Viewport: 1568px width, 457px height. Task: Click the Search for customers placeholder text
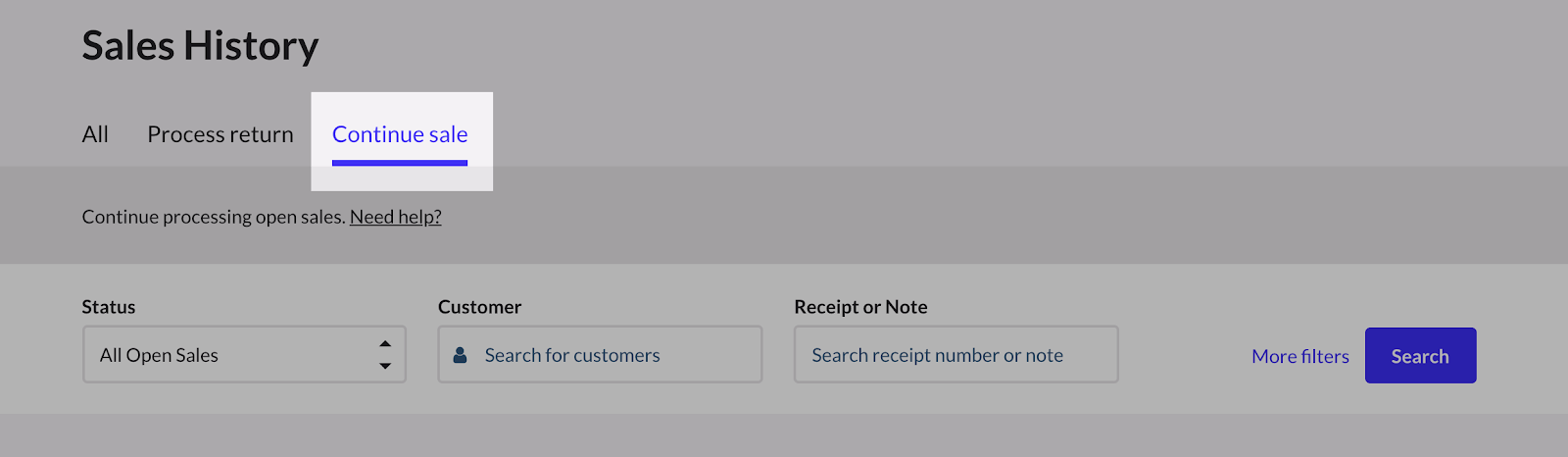coord(572,355)
